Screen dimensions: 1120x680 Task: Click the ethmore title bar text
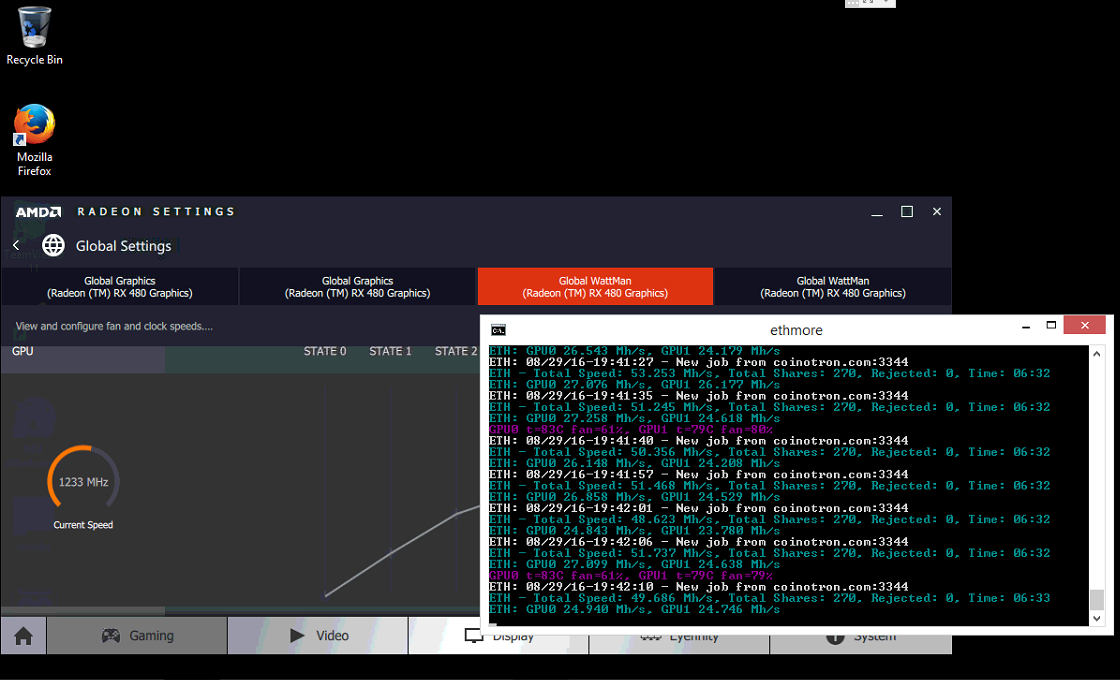pyautogui.click(x=796, y=330)
